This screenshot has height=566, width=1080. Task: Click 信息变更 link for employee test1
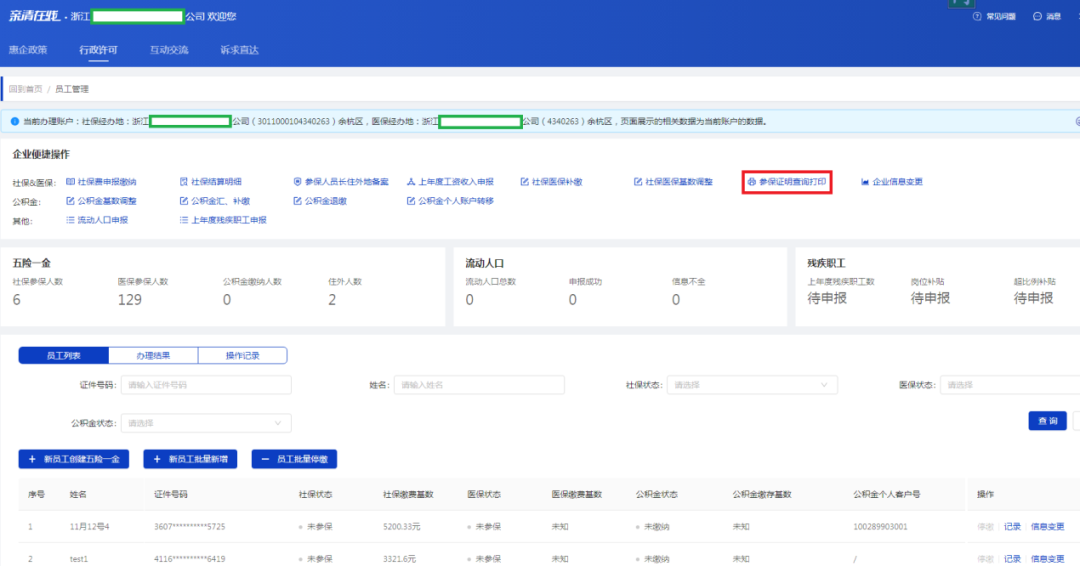tap(1047, 558)
